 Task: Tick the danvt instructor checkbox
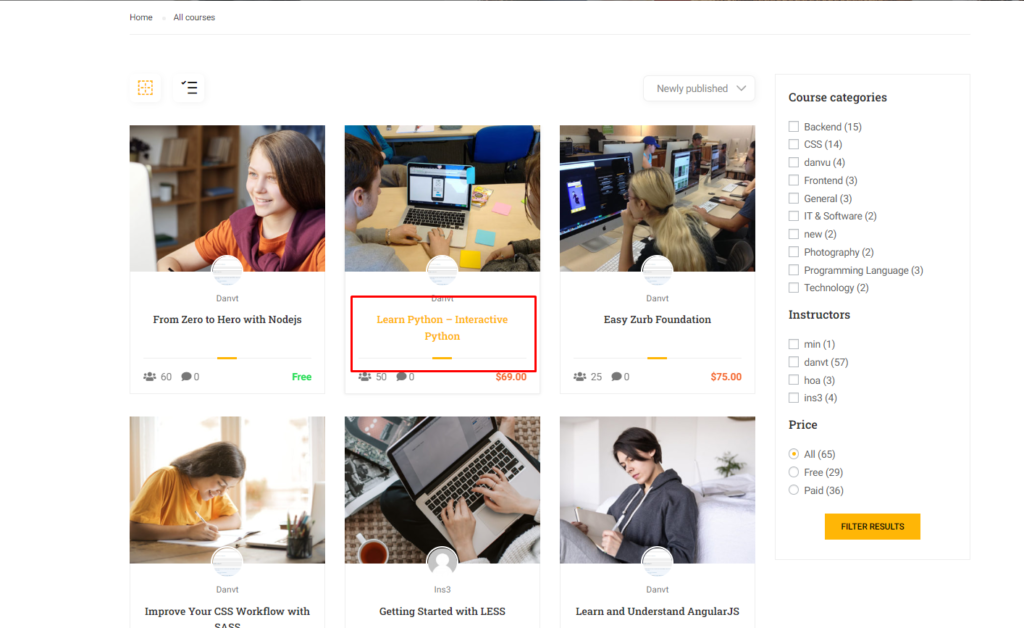[x=794, y=362]
